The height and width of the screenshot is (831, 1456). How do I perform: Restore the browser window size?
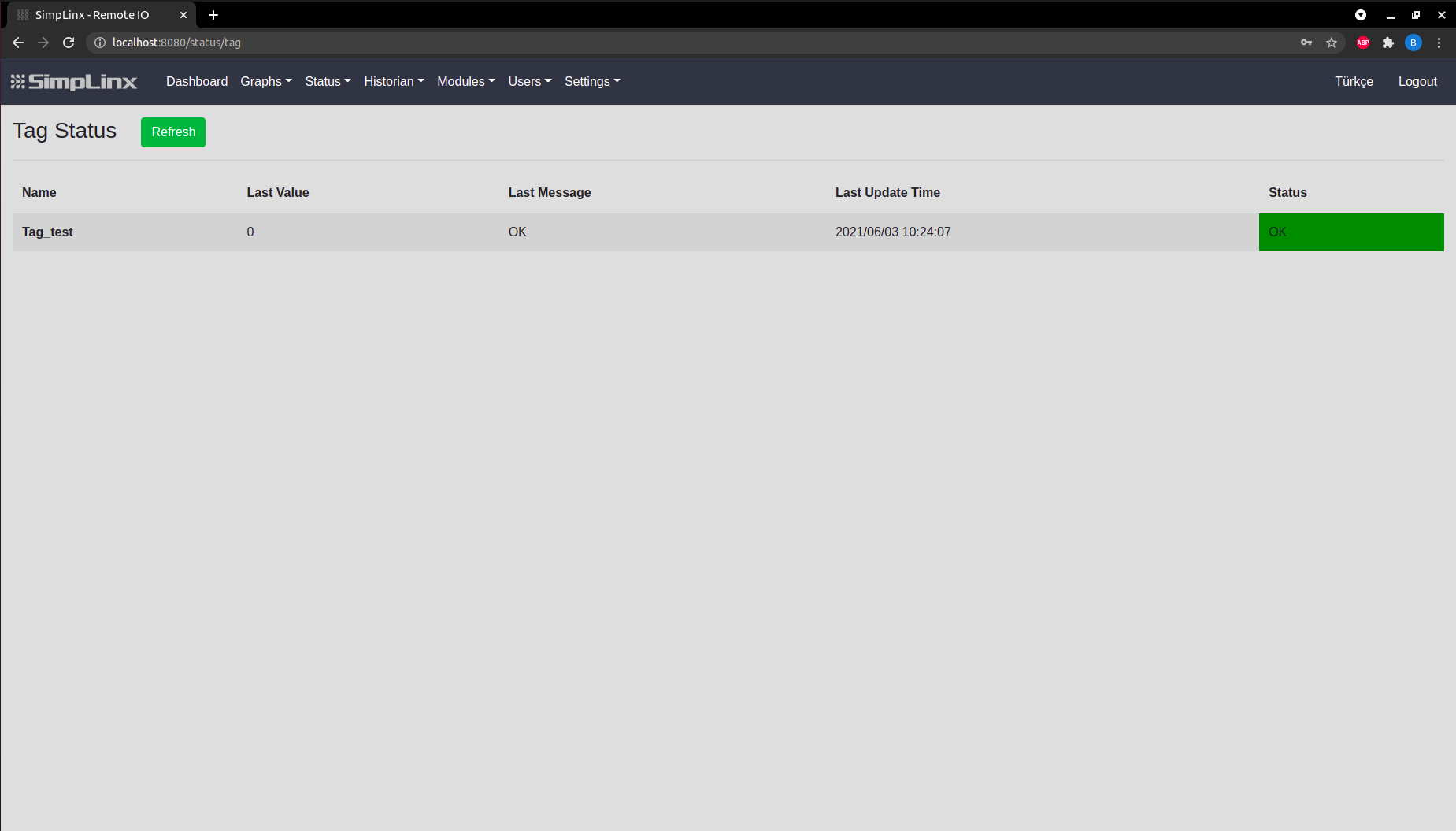coord(1416,15)
